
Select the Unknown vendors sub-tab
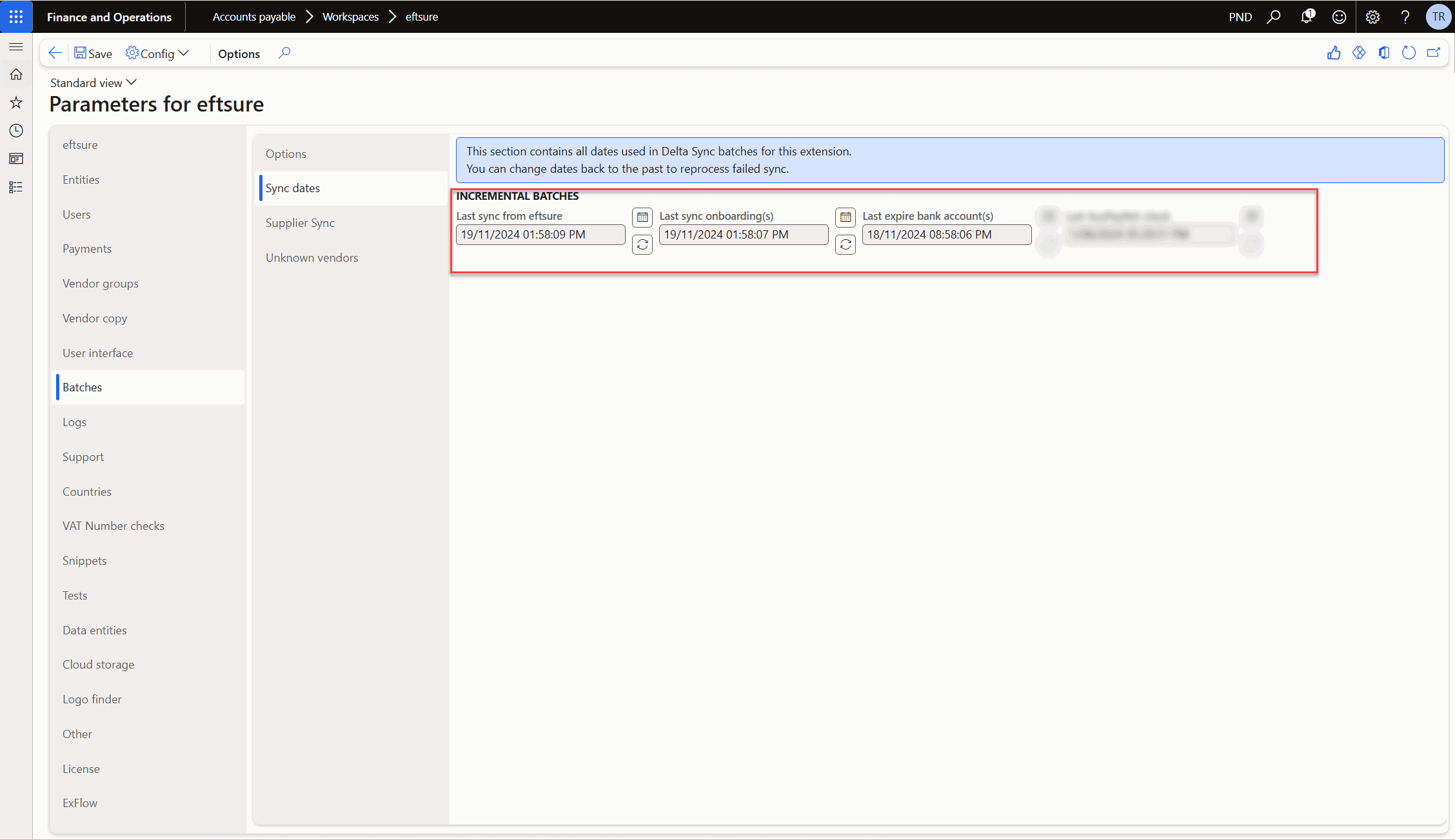point(351,258)
